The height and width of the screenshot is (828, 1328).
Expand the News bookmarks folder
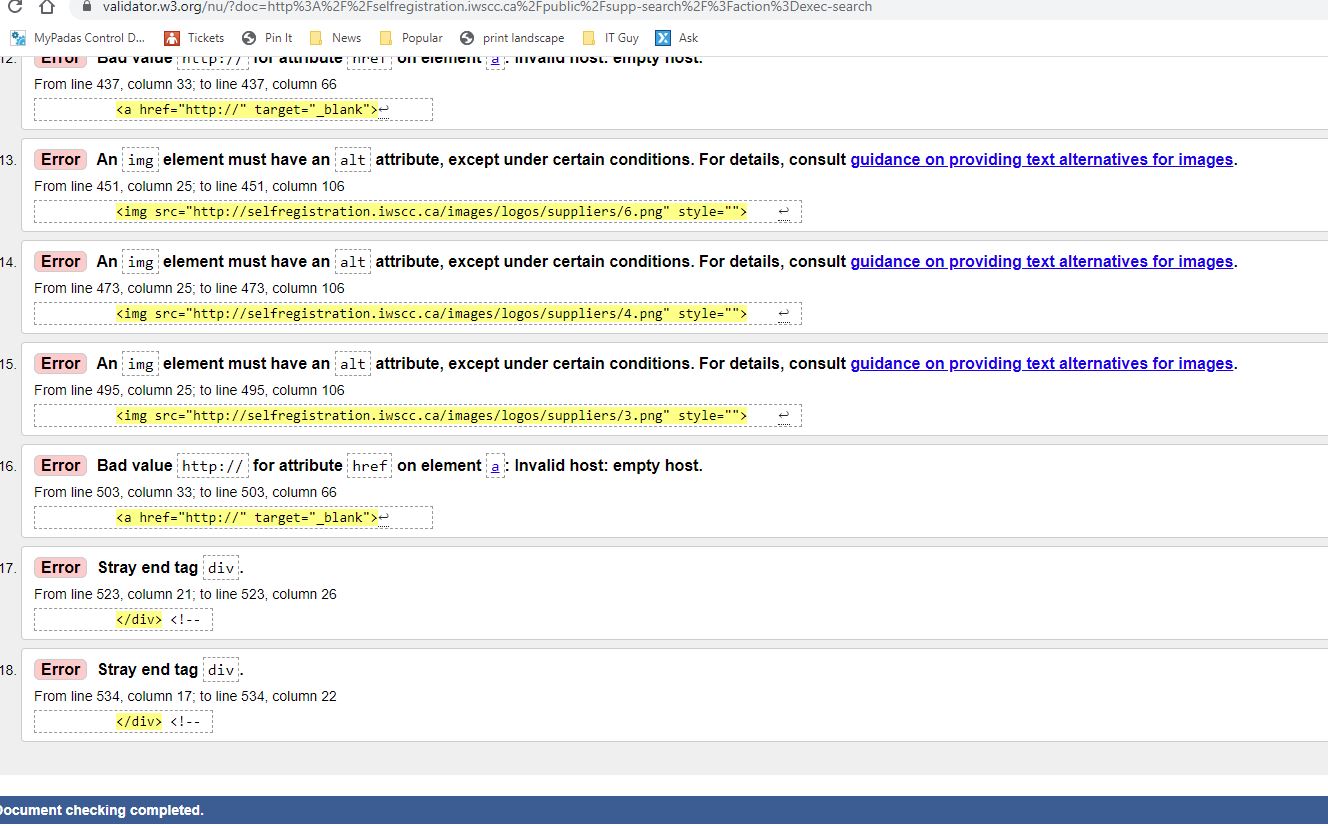point(345,38)
